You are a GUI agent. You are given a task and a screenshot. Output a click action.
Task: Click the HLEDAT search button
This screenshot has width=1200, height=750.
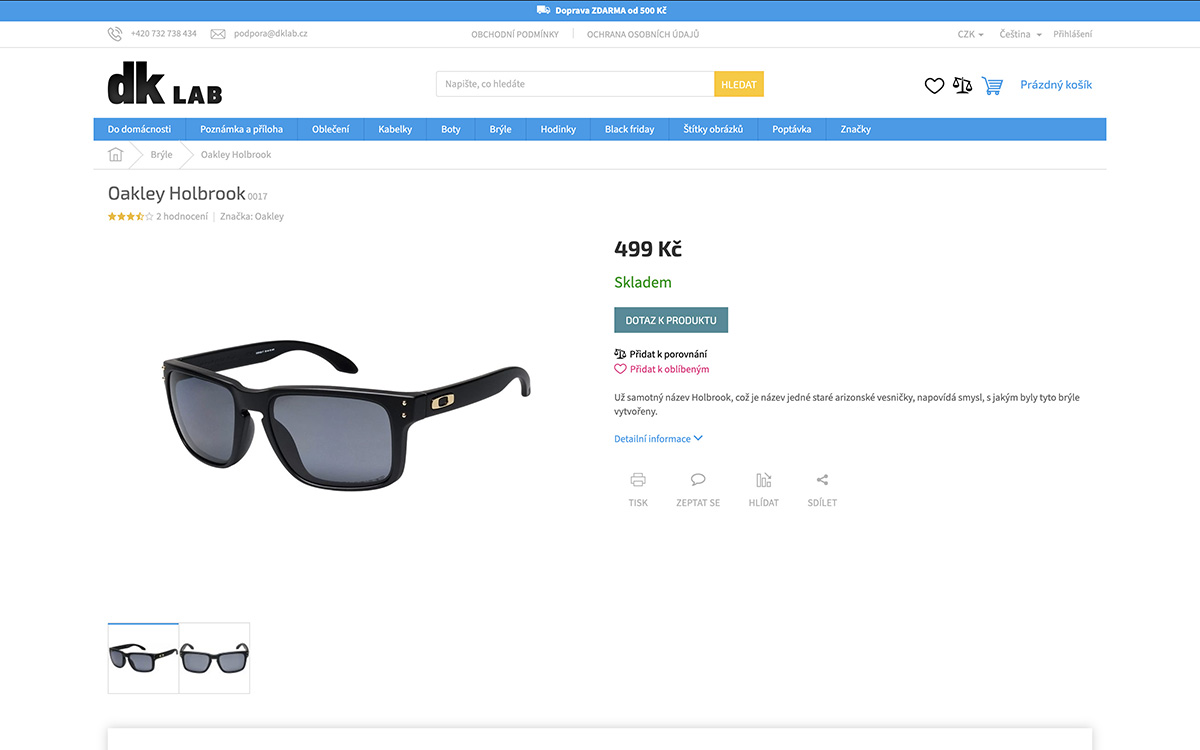pyautogui.click(x=739, y=84)
